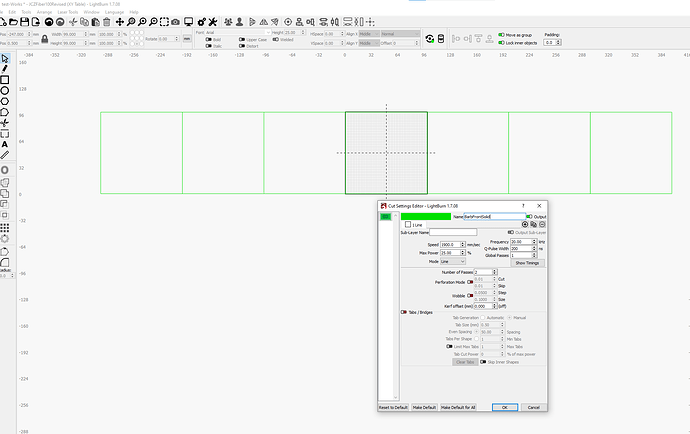Viewport: 690px width, 434px height.
Task: Open a file with the folder icon
Action: [14, 22]
